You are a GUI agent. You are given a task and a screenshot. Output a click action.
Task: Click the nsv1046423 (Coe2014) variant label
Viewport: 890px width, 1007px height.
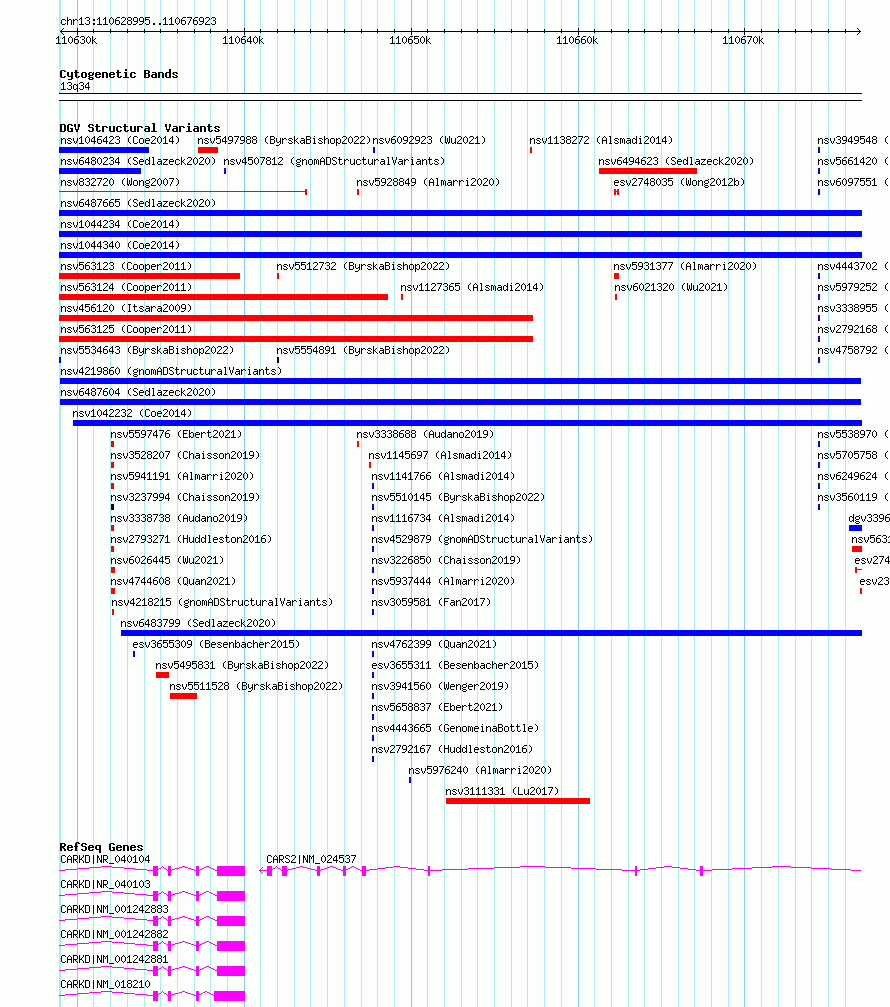120,140
